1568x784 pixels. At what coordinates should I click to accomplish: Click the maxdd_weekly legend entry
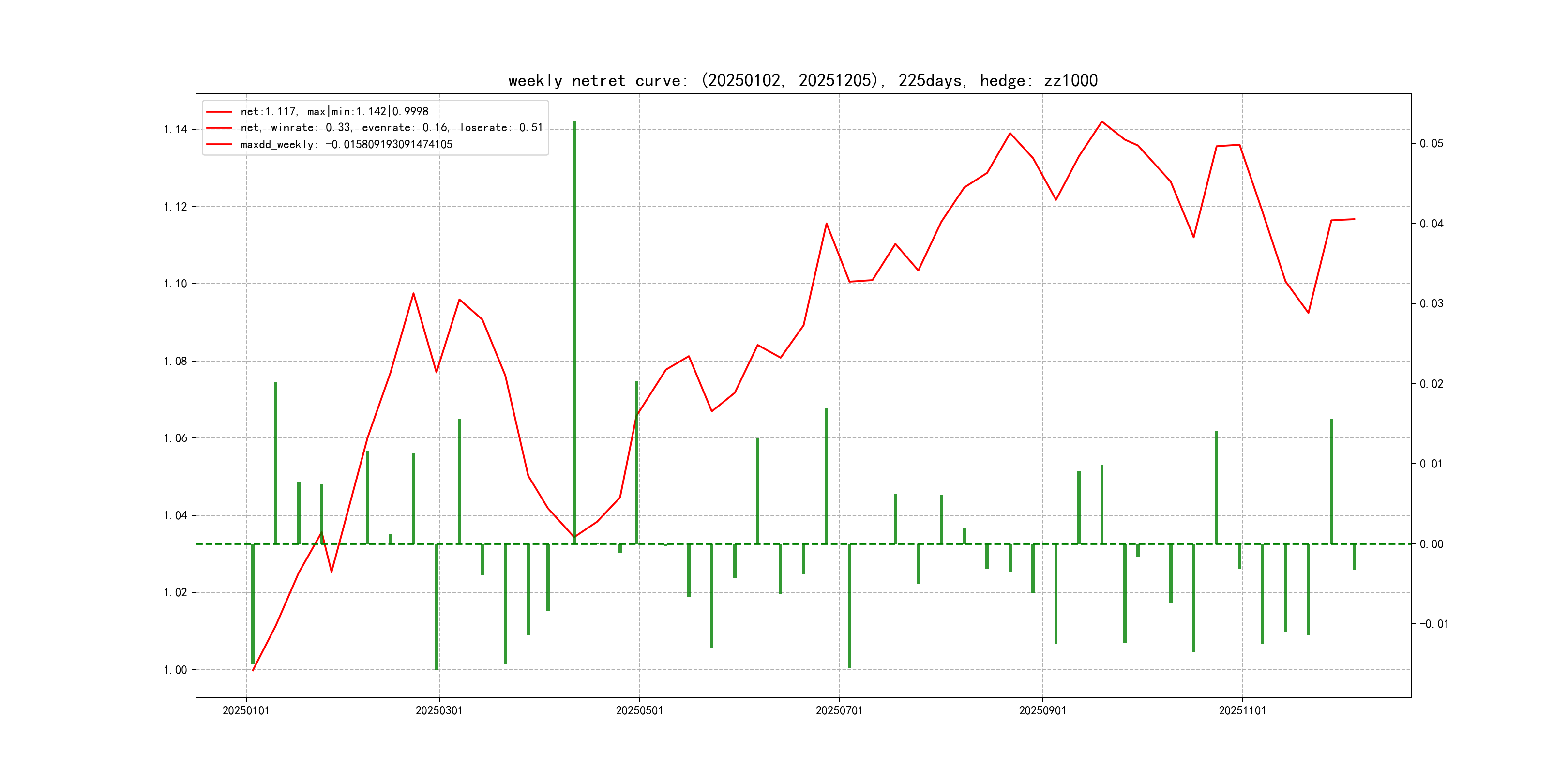click(347, 144)
